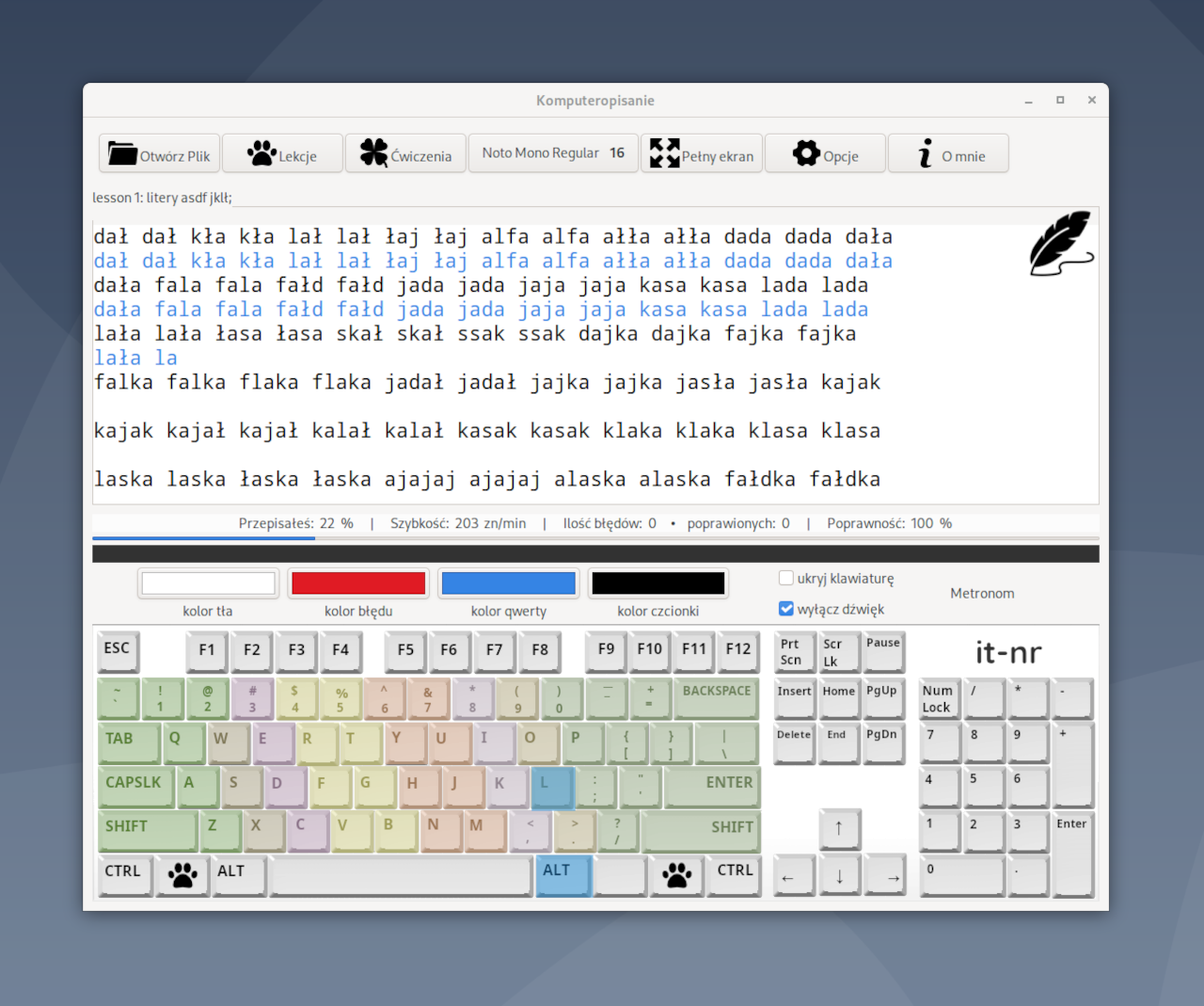Click the F12 virtual key

pos(738,650)
